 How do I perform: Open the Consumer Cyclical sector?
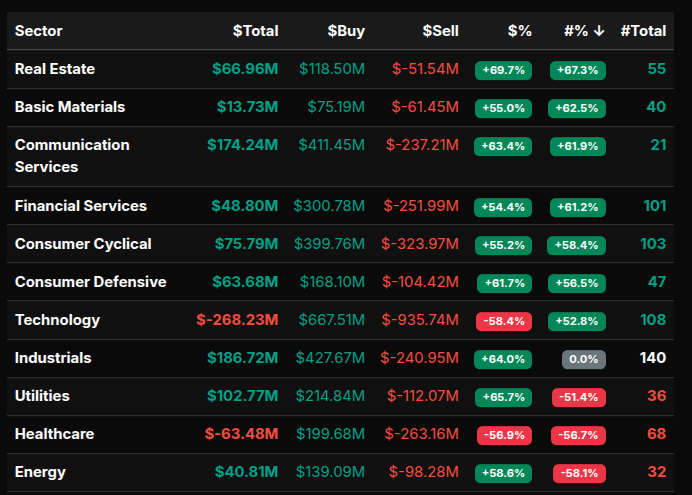pyautogui.click(x=83, y=244)
